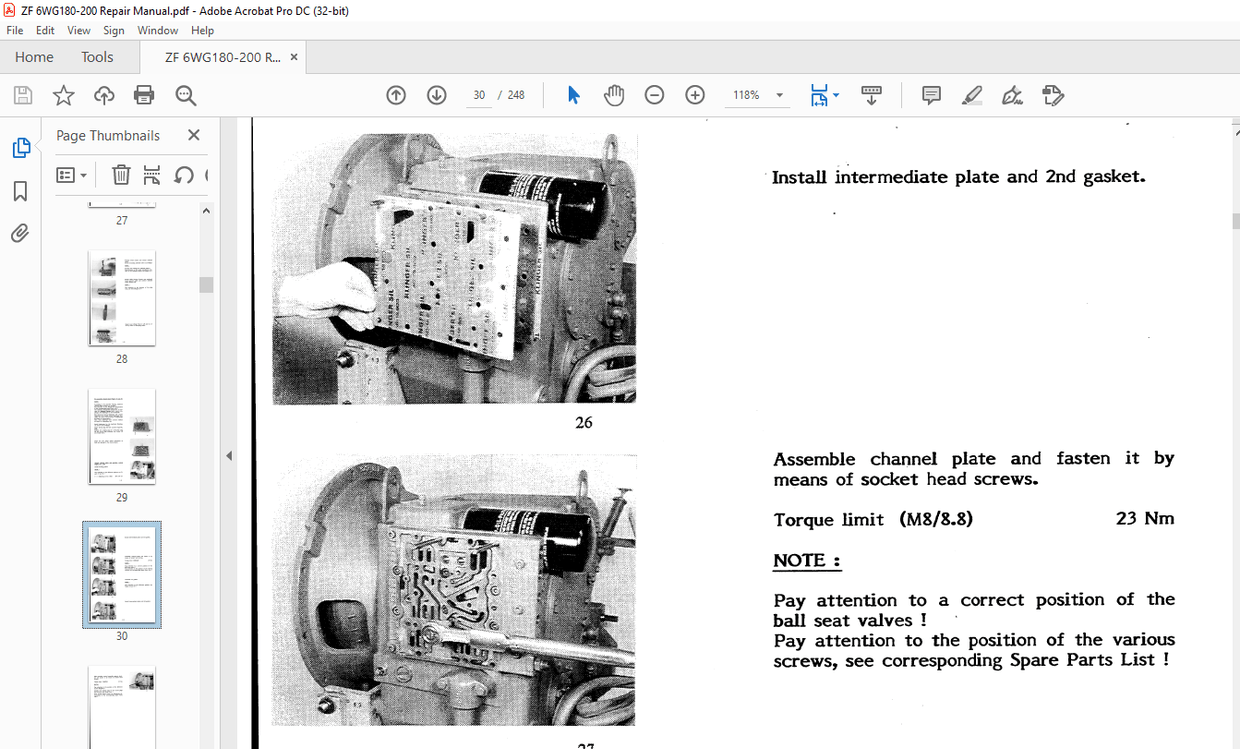1240x749 pixels.
Task: Print the repair manual
Action: 144,95
